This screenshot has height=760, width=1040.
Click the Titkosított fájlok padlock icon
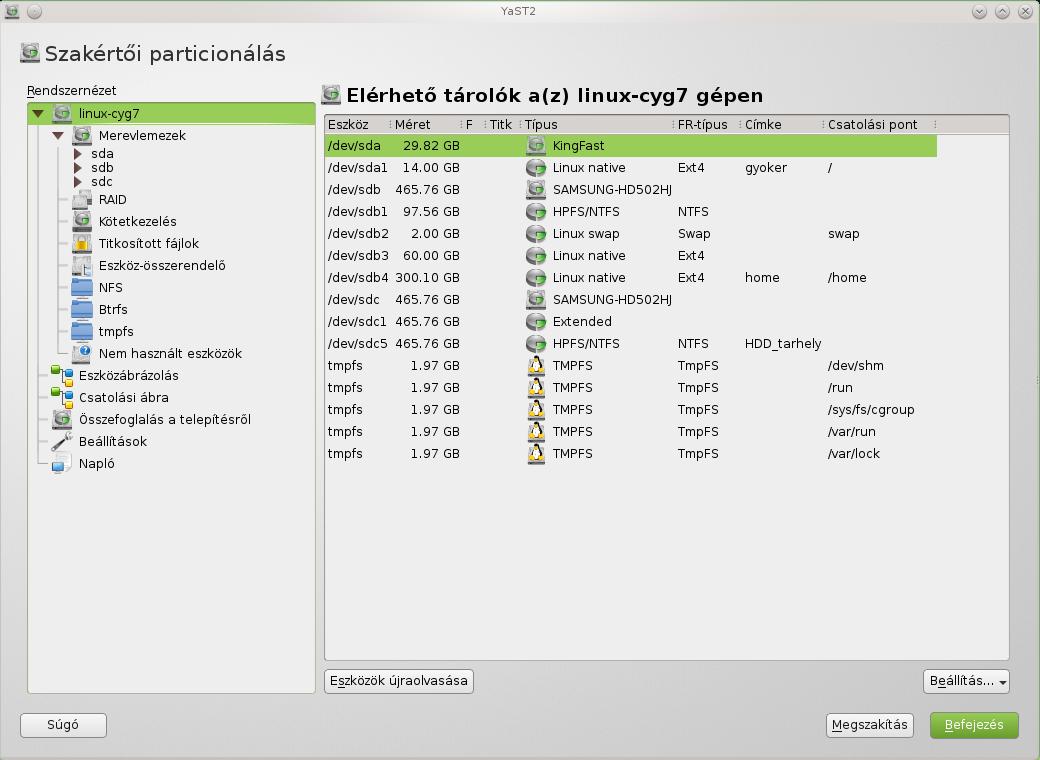[x=82, y=243]
